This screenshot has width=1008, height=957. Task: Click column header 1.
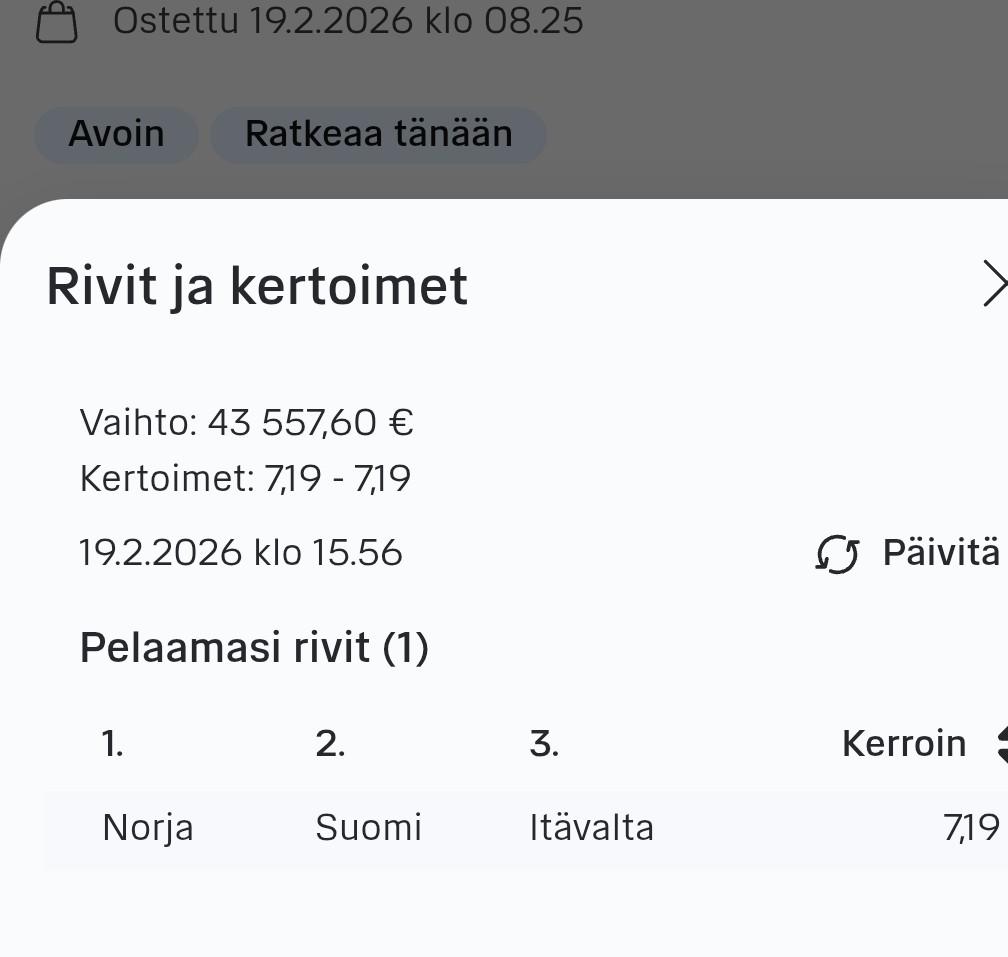[x=113, y=744]
